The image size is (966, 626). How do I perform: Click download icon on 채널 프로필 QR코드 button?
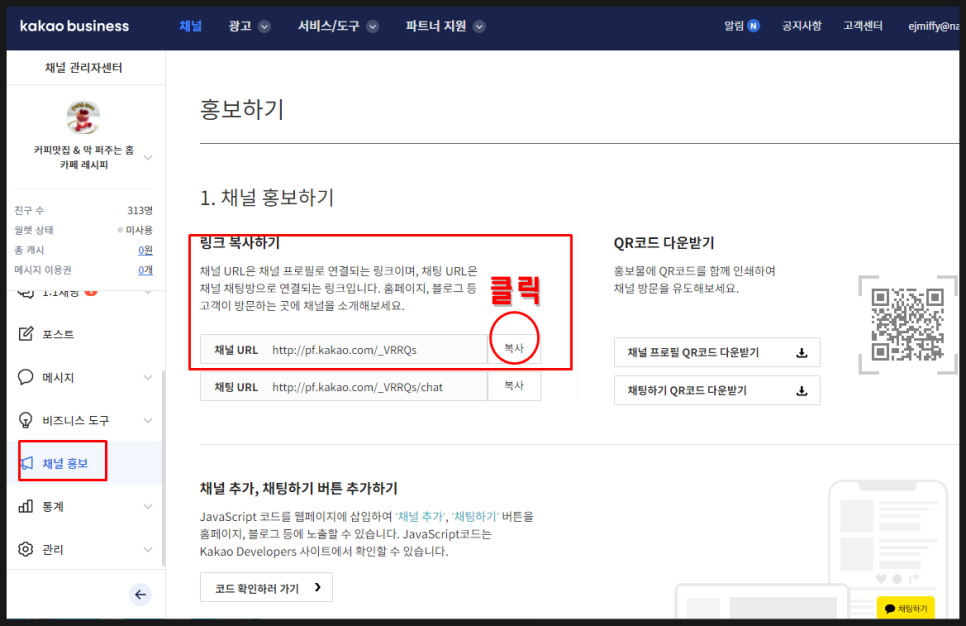[802, 353]
